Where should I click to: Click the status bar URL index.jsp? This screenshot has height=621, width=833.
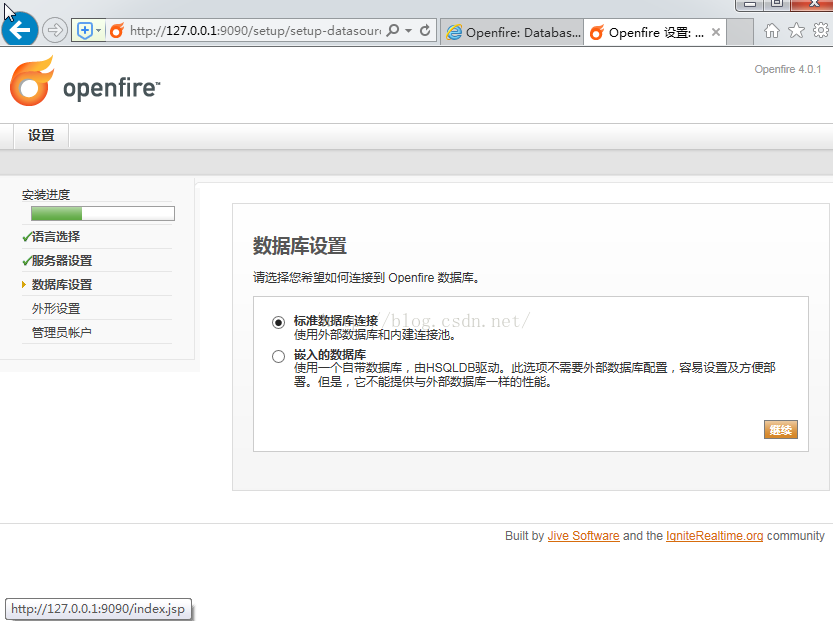[x=98, y=609]
